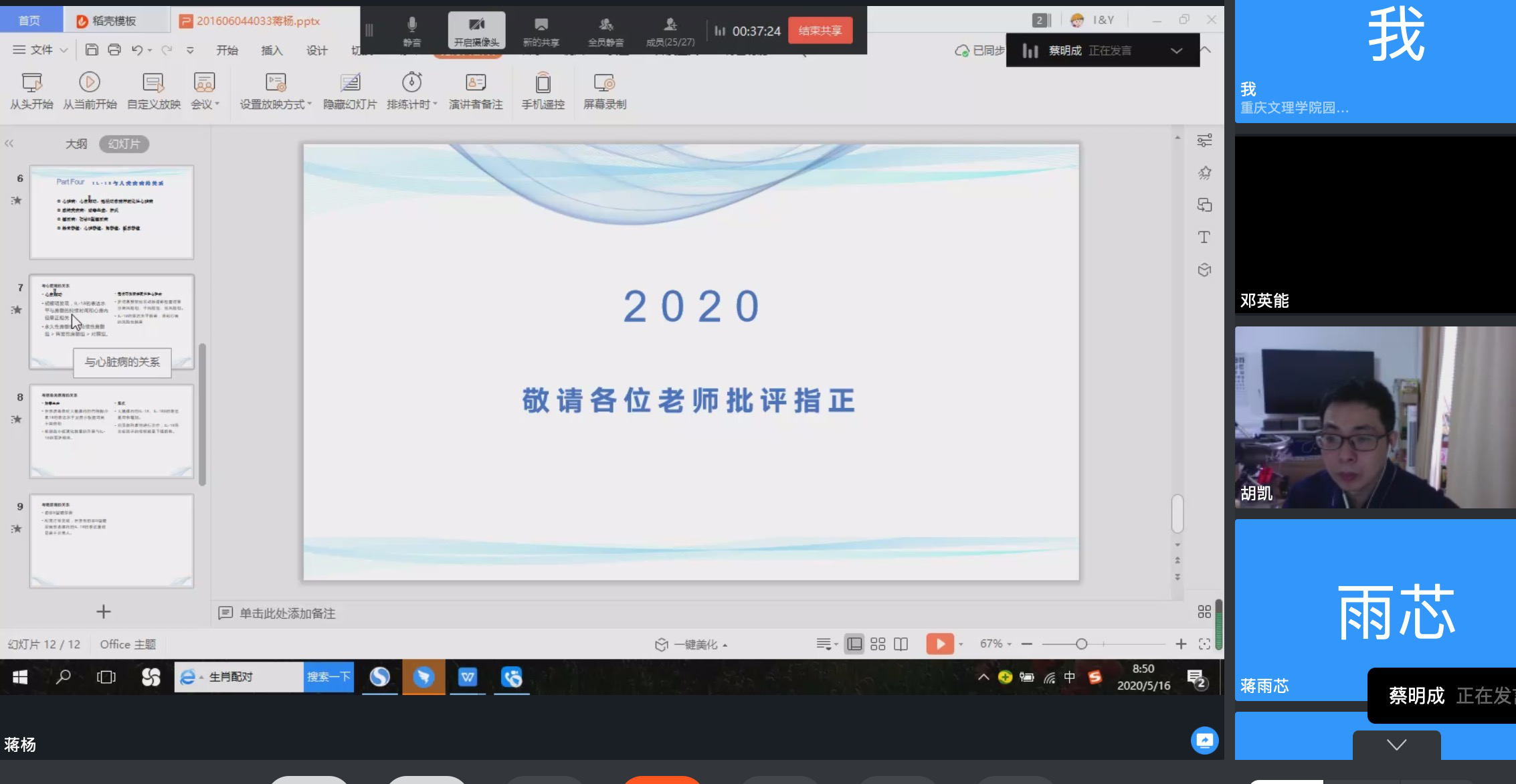Expand the 文件 menu dropdown arrow
This screenshot has width=1516, height=784.
tap(64, 50)
